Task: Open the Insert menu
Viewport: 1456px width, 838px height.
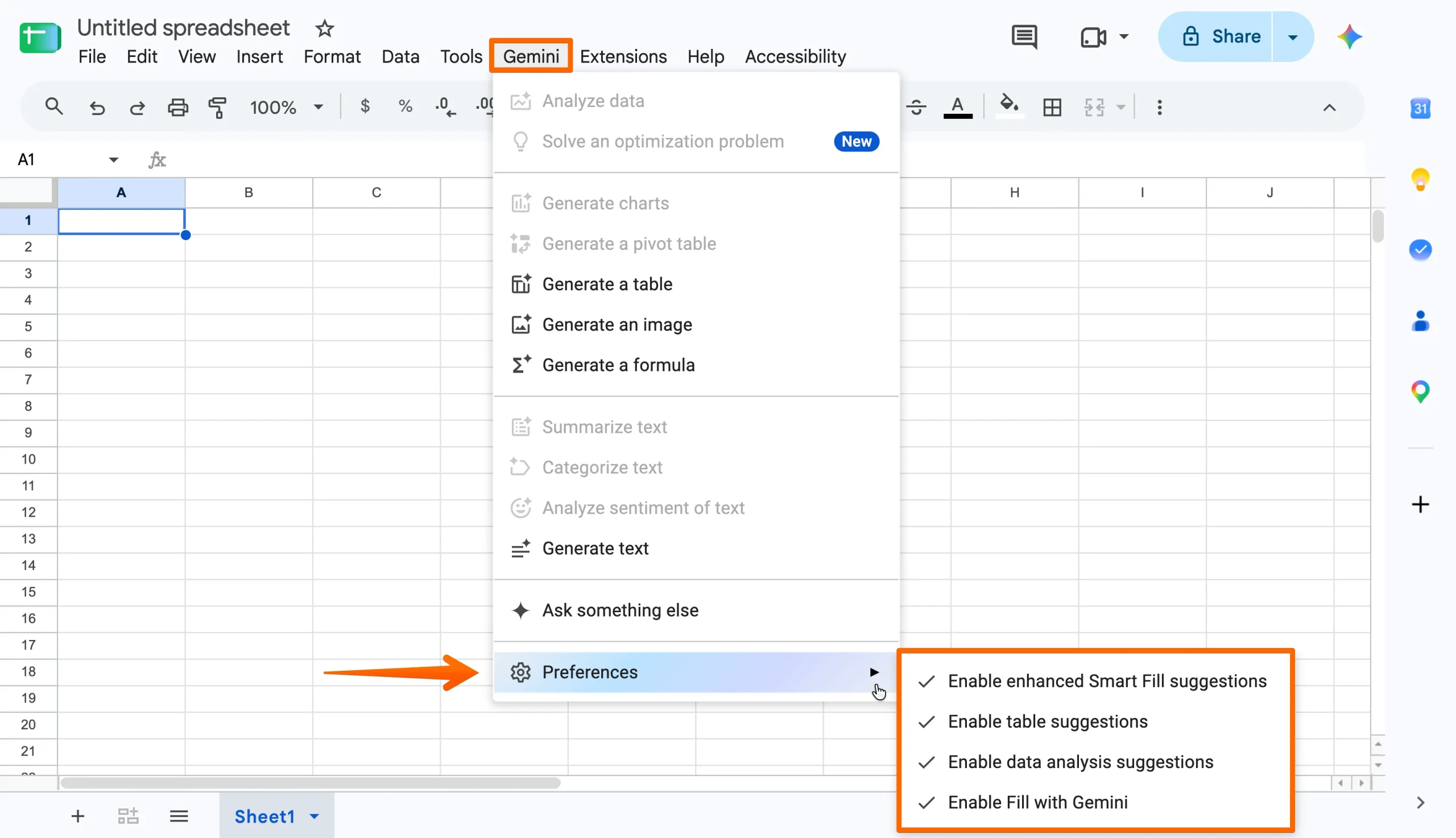Action: (259, 56)
